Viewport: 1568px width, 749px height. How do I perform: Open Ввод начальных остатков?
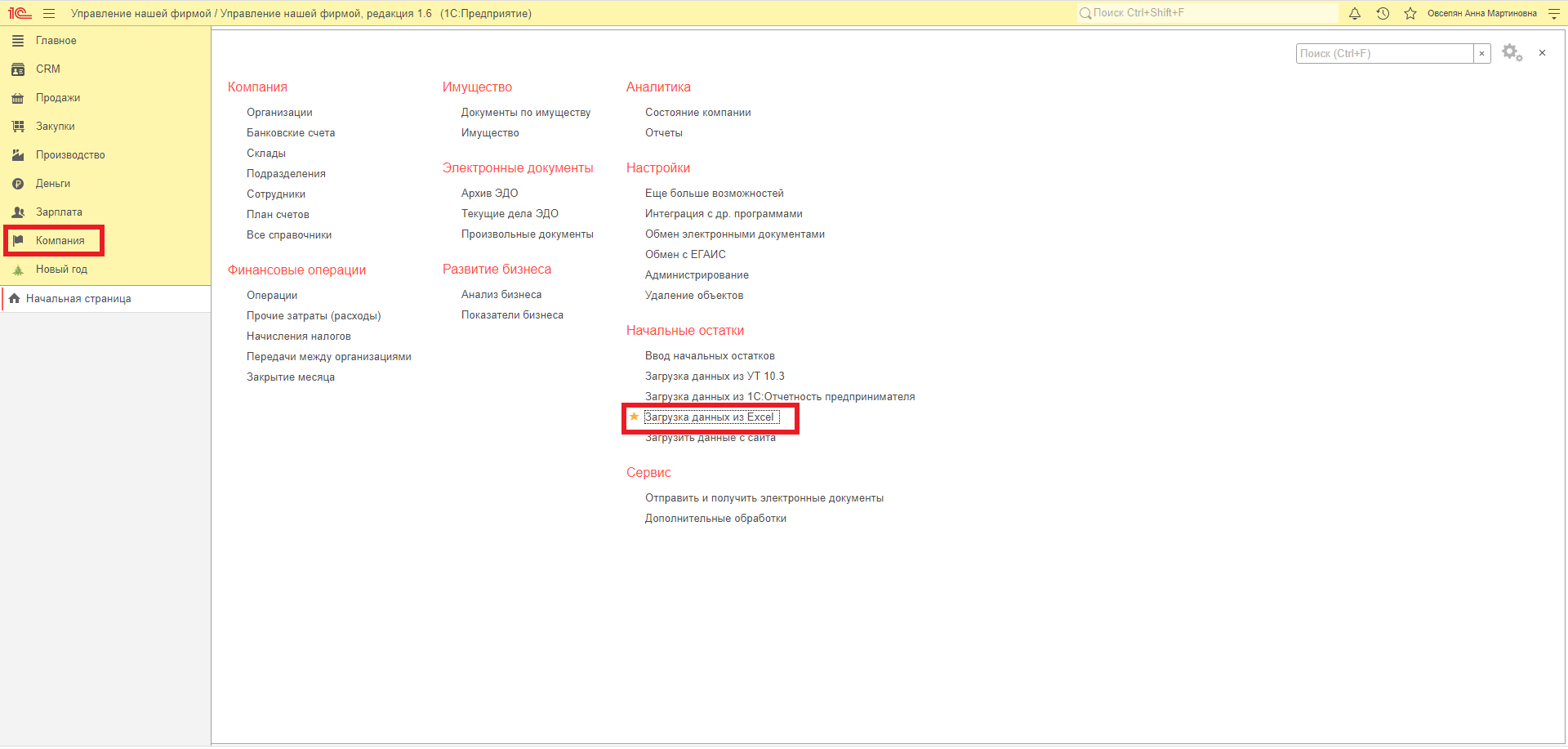click(x=710, y=356)
